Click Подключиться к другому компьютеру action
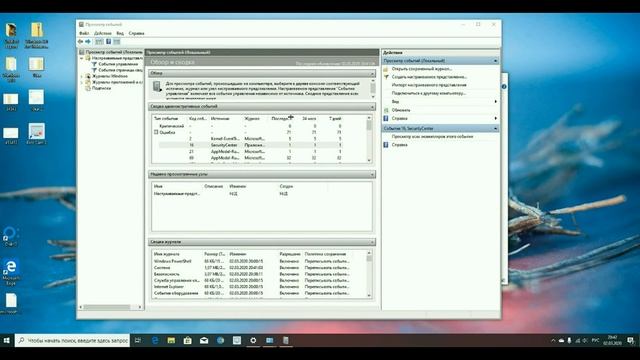This screenshot has width=640, height=360. [x=429, y=93]
